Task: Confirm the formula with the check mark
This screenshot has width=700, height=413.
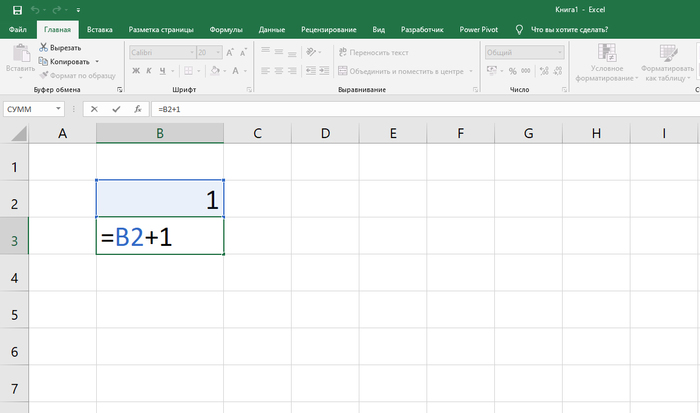Action: point(116,109)
